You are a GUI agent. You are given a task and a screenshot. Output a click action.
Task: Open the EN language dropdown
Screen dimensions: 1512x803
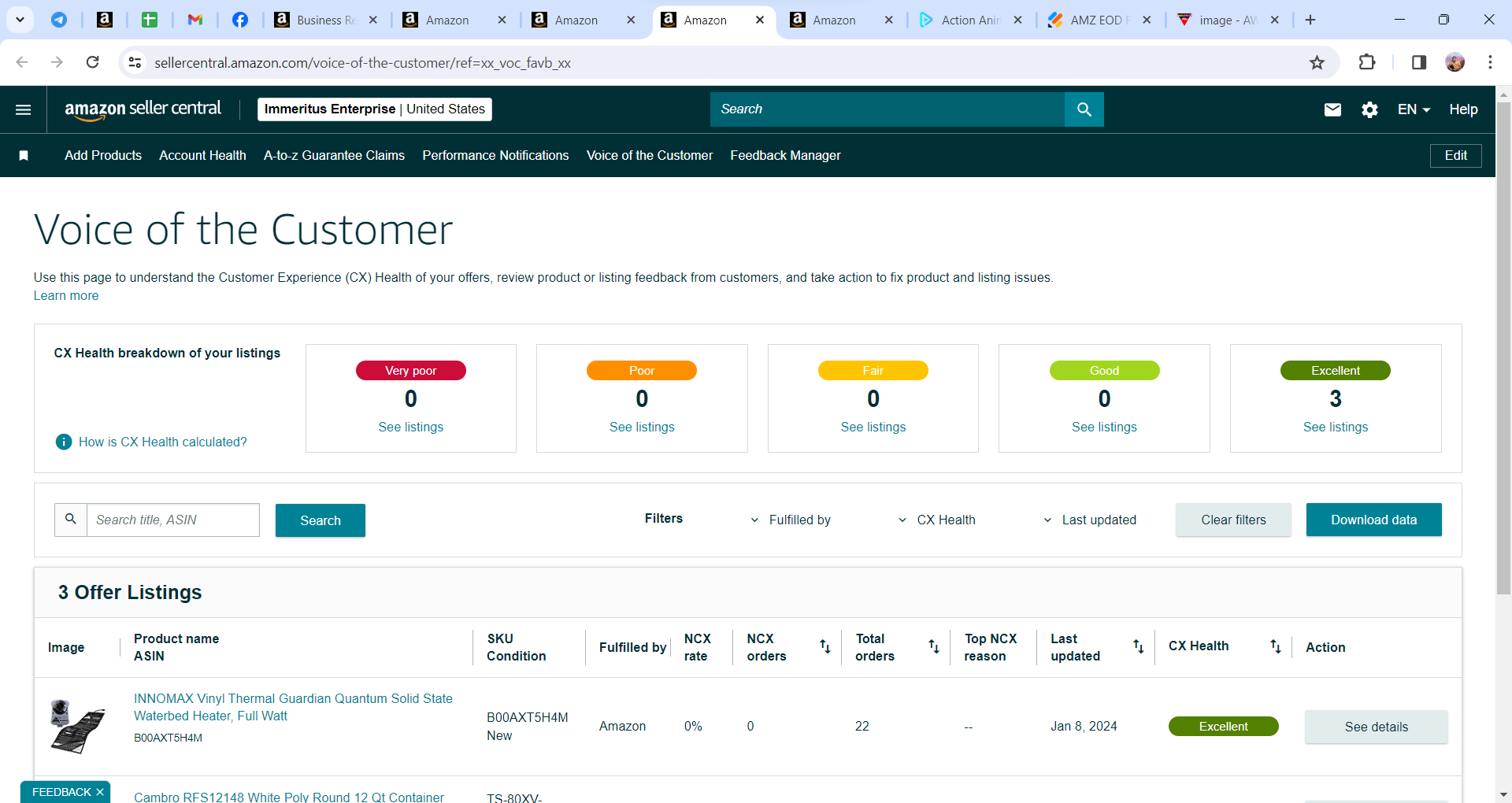(x=1414, y=109)
